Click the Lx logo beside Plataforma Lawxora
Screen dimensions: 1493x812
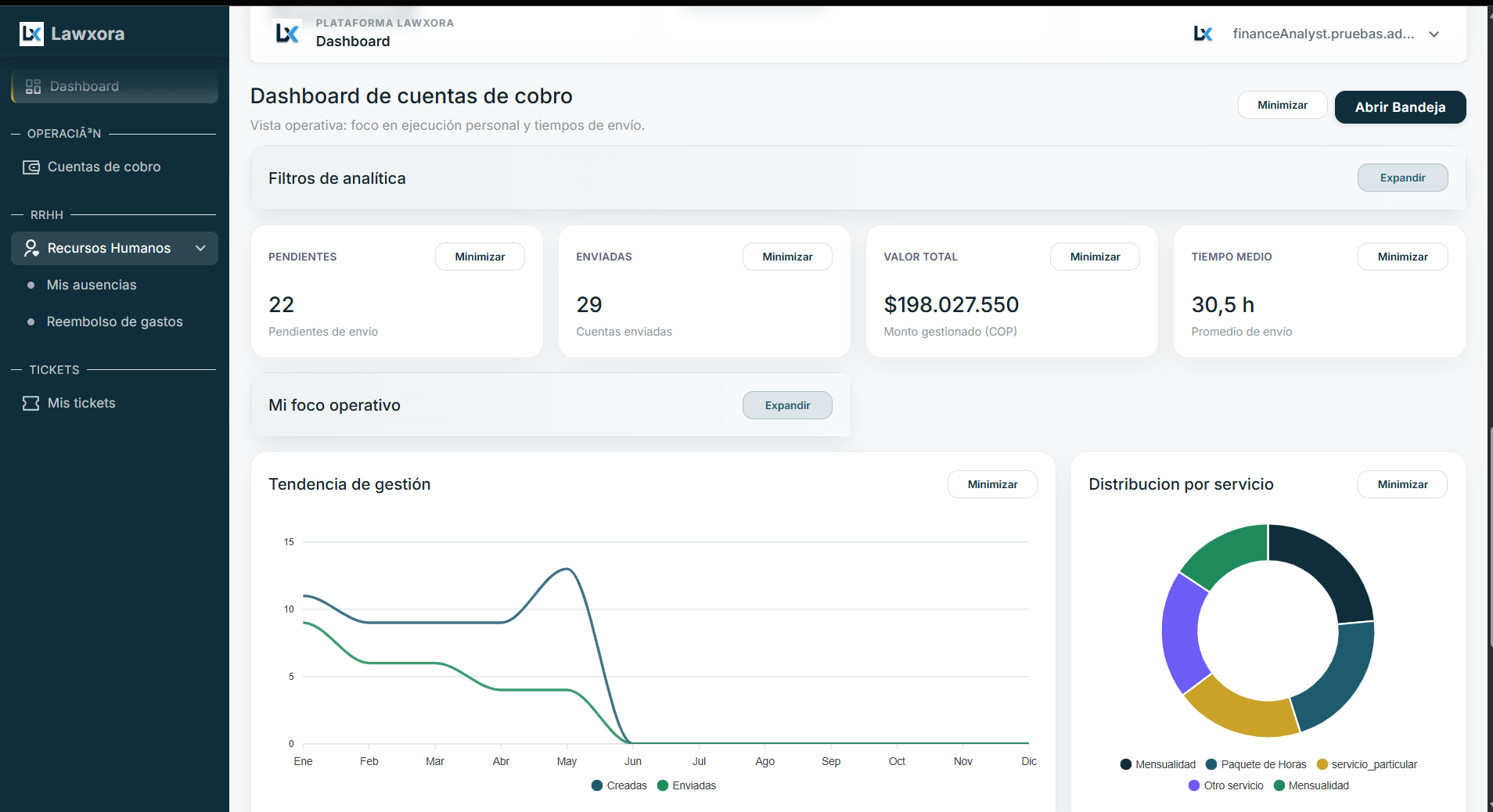tap(287, 33)
